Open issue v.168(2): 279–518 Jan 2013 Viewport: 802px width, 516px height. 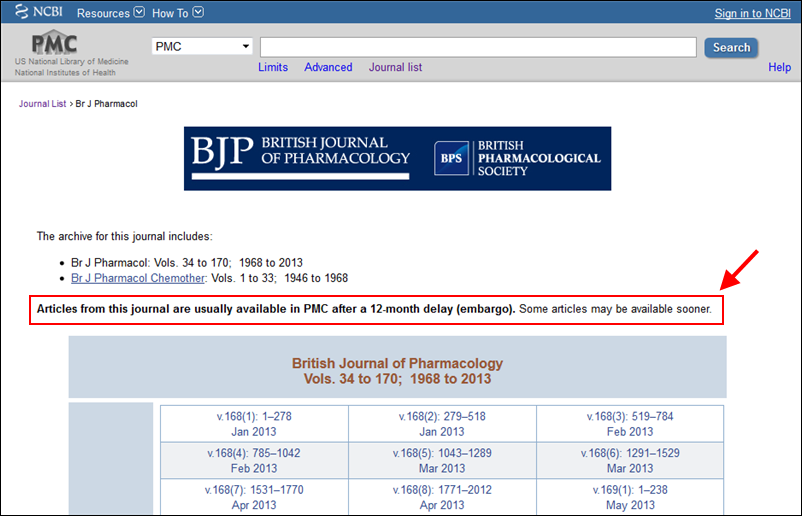click(442, 423)
